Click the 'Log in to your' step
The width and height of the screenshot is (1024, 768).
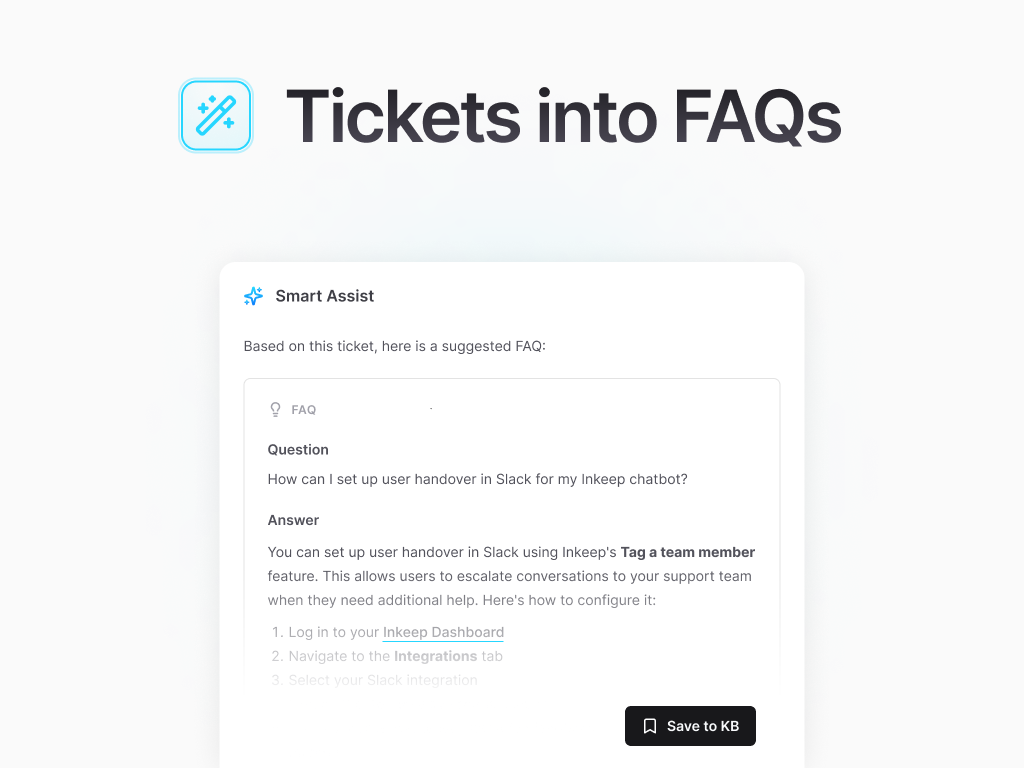(x=333, y=632)
